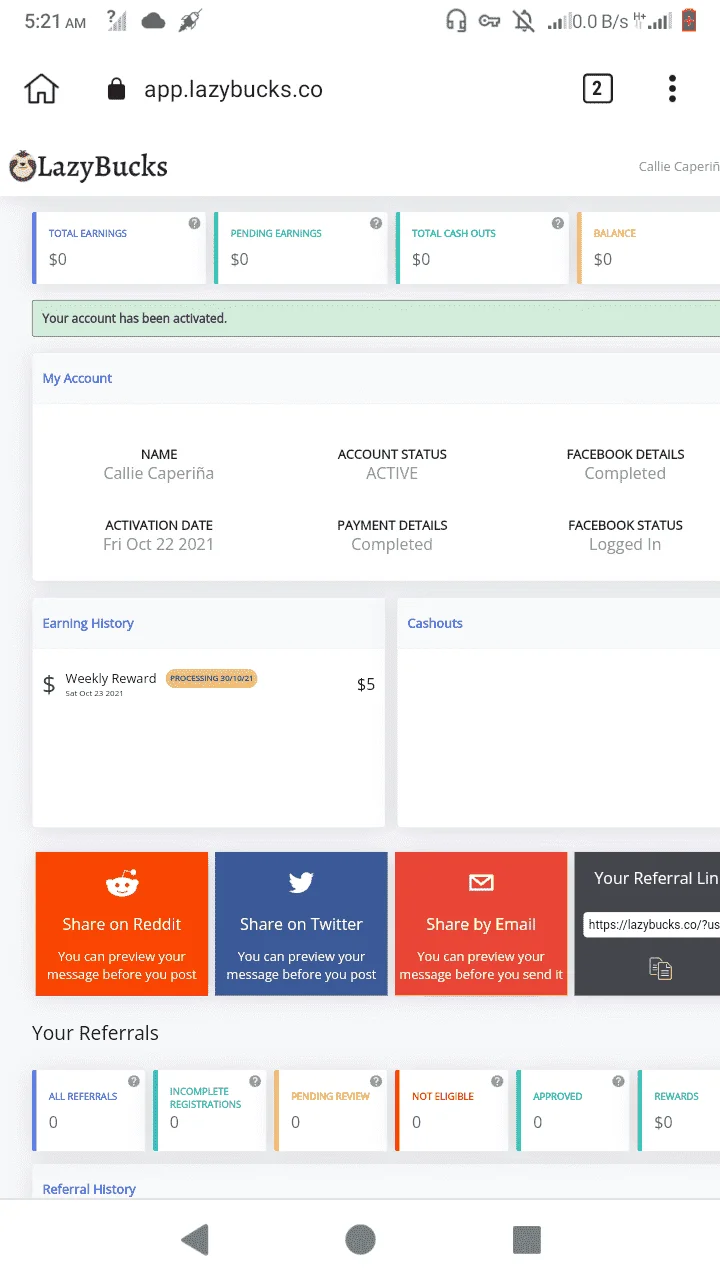Click the Not Eligible label

click(443, 1096)
